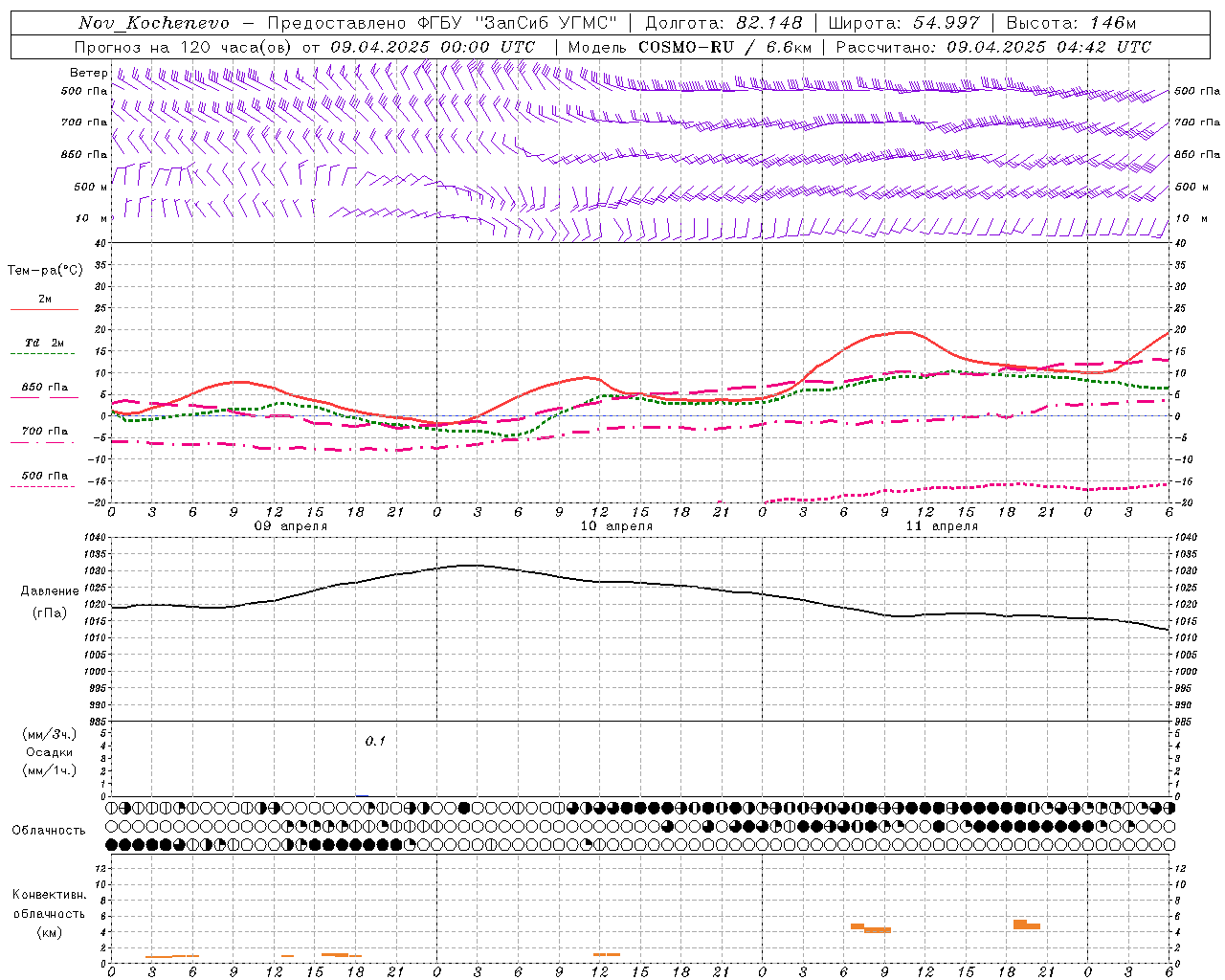
Task: Click the 'Модель COSMO-RU / 6.6км' label
Action: (690, 47)
